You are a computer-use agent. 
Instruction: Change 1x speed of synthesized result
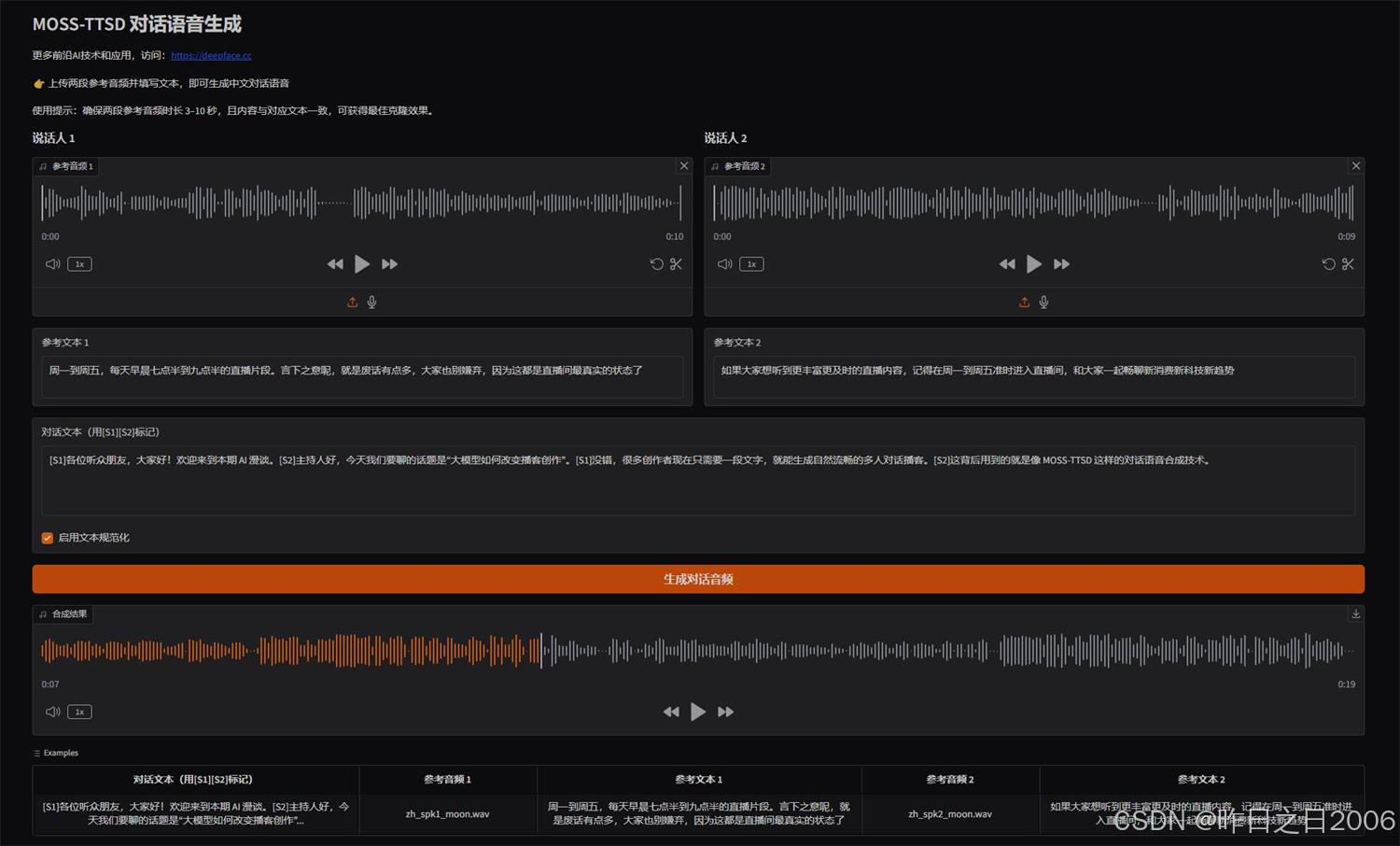80,712
